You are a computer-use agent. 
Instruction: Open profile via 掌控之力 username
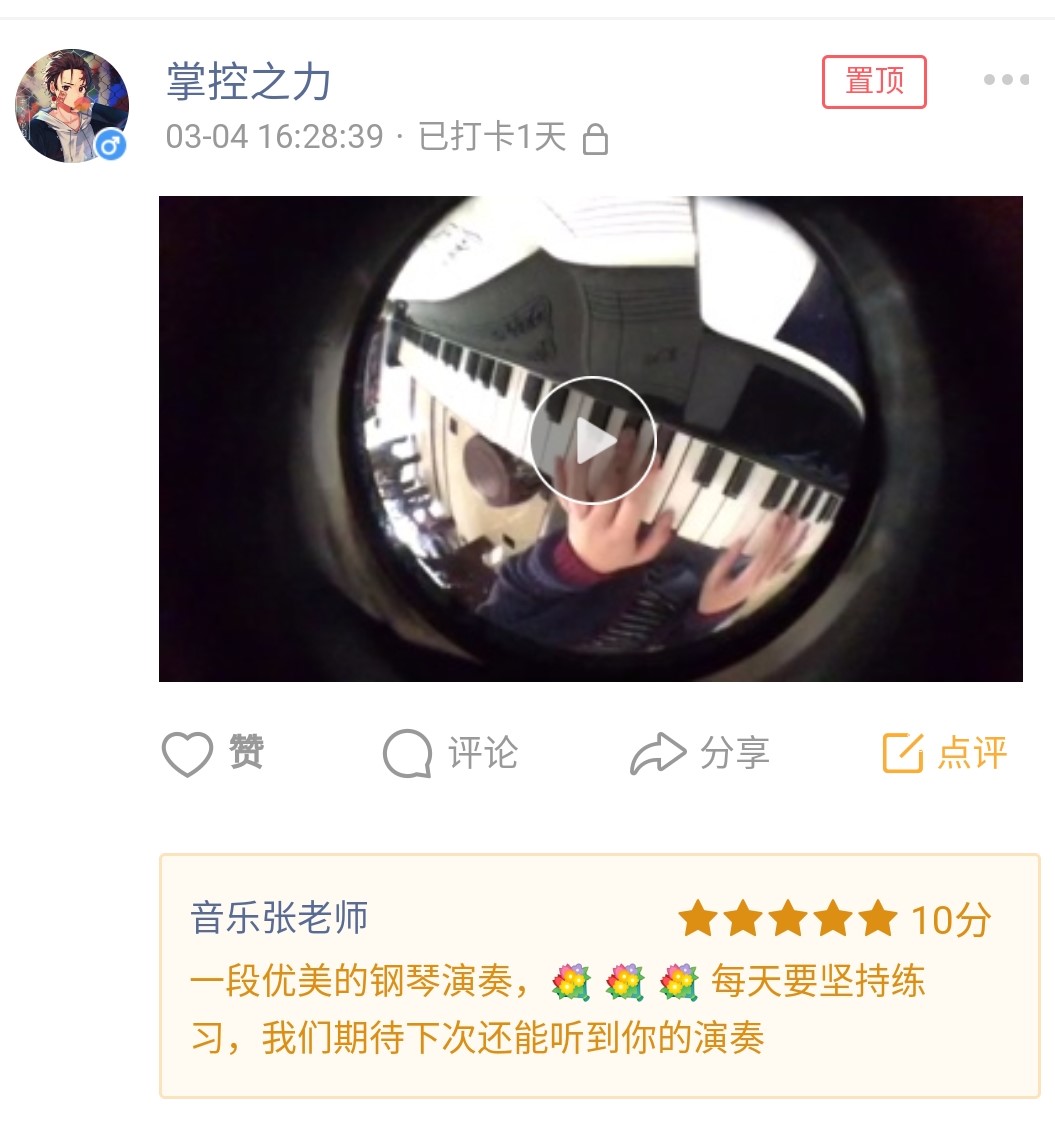249,82
